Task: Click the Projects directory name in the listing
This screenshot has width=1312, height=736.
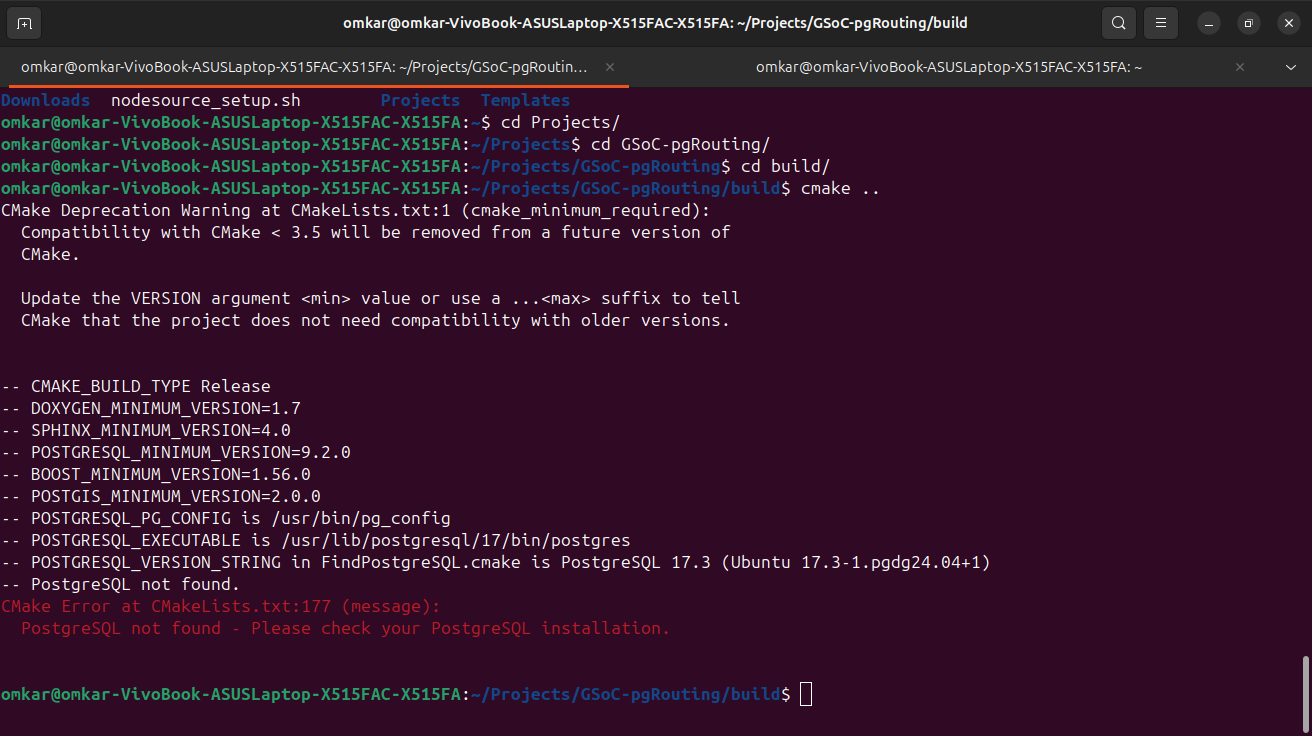Action: (420, 100)
